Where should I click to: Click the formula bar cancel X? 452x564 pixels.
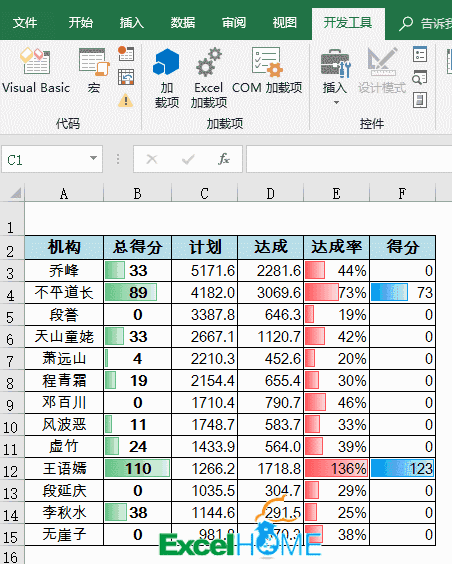click(x=152, y=159)
